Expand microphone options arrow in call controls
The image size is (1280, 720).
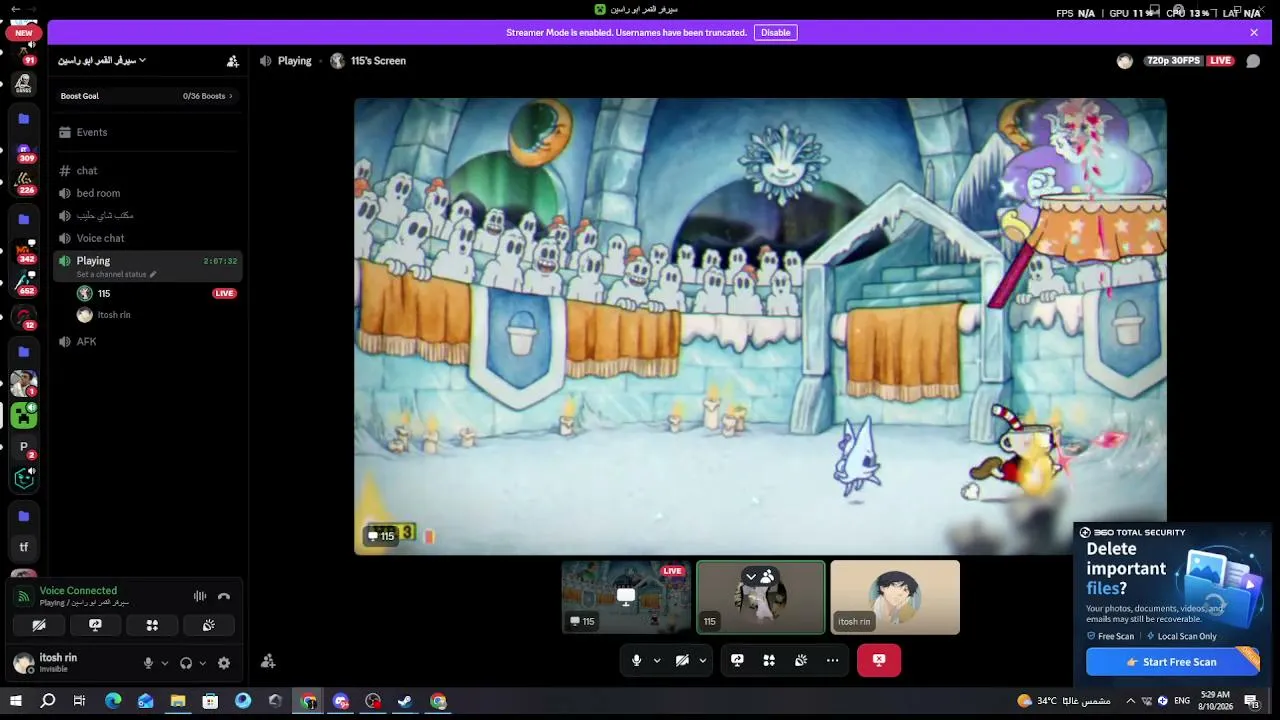[657, 660]
